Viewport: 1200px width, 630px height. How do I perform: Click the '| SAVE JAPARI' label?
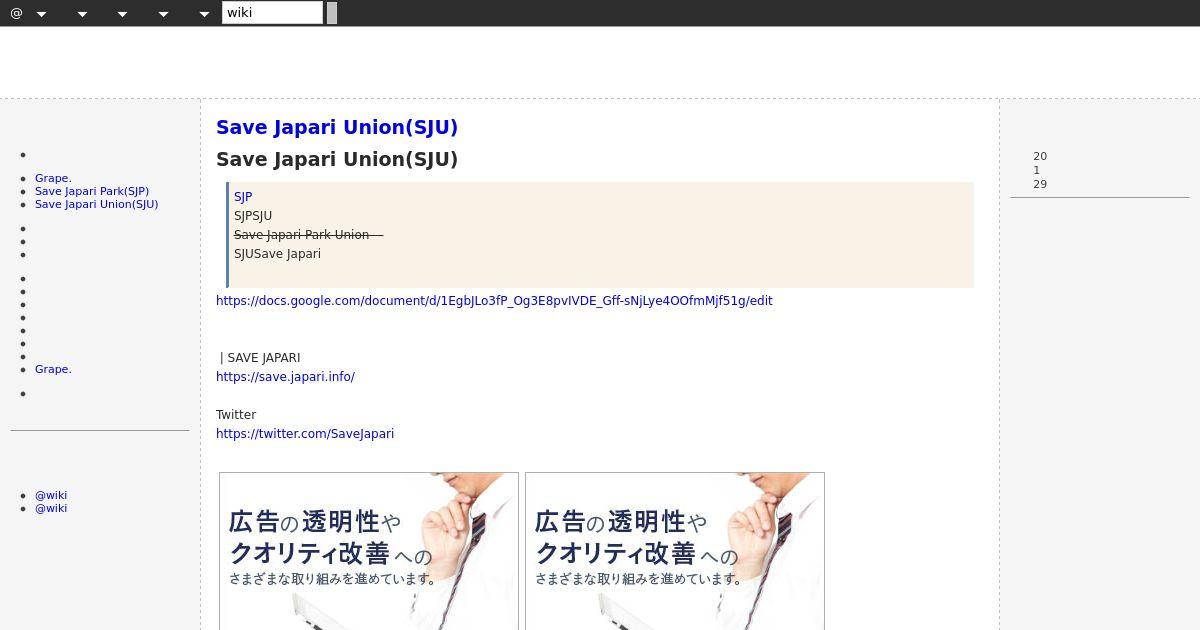[260, 358]
